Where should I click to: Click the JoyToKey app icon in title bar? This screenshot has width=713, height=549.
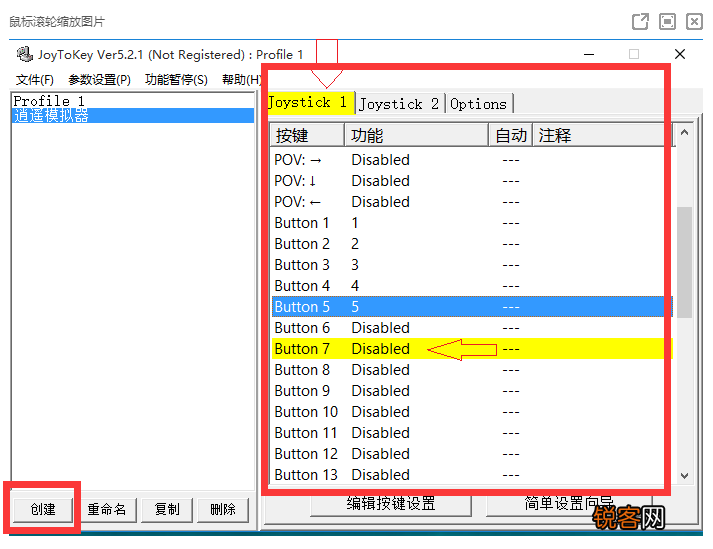coord(25,55)
